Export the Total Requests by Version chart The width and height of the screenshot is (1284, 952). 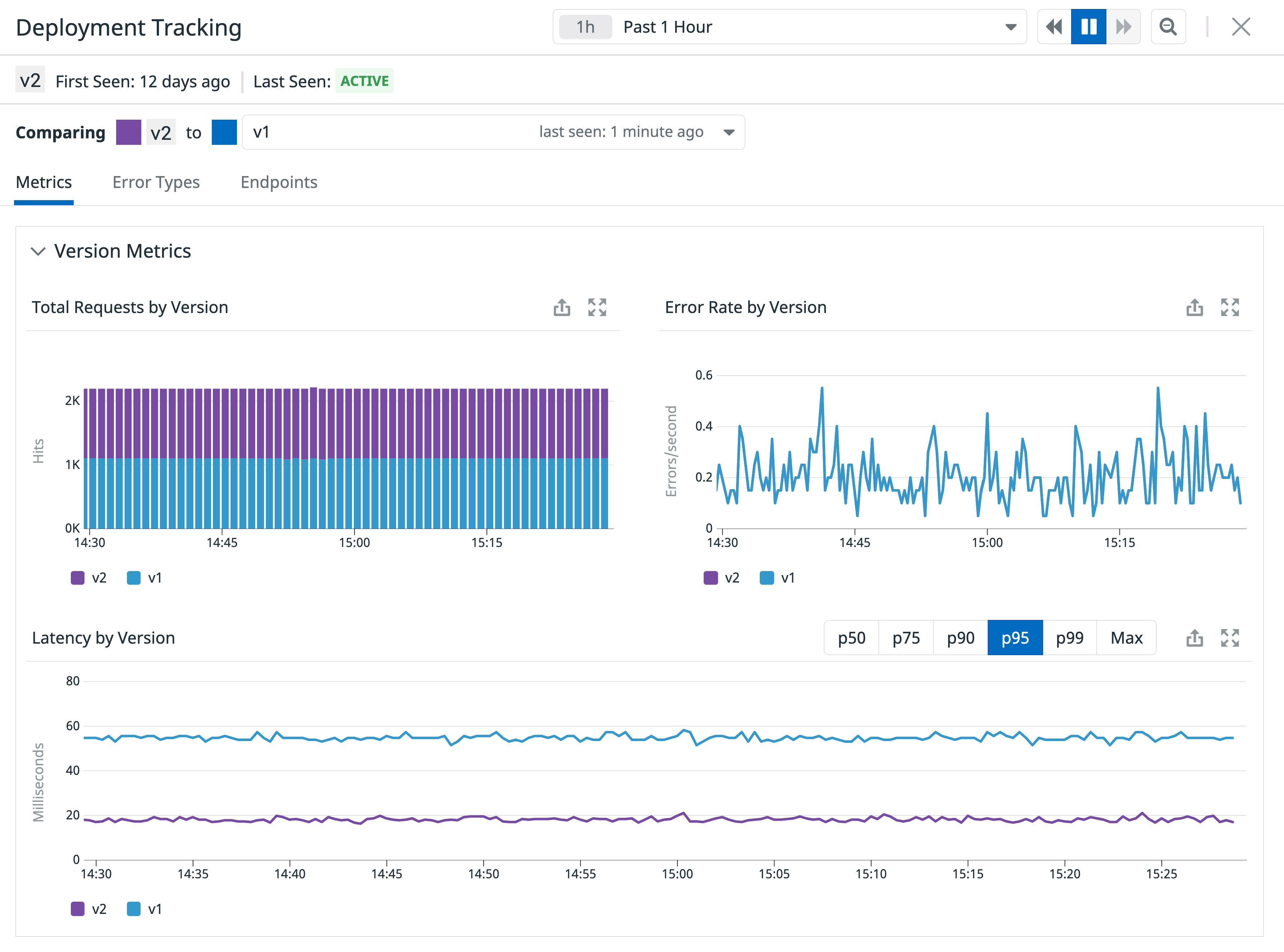tap(562, 308)
